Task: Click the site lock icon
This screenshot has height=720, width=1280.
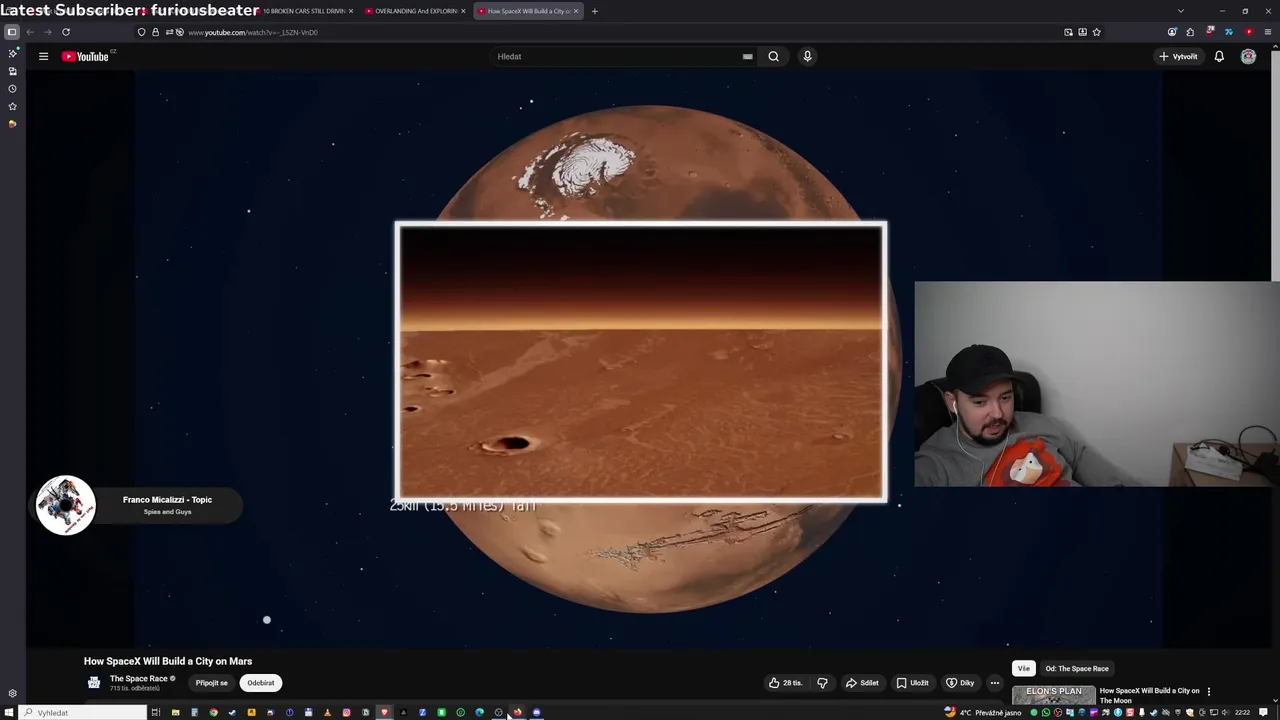Action: 155,32
